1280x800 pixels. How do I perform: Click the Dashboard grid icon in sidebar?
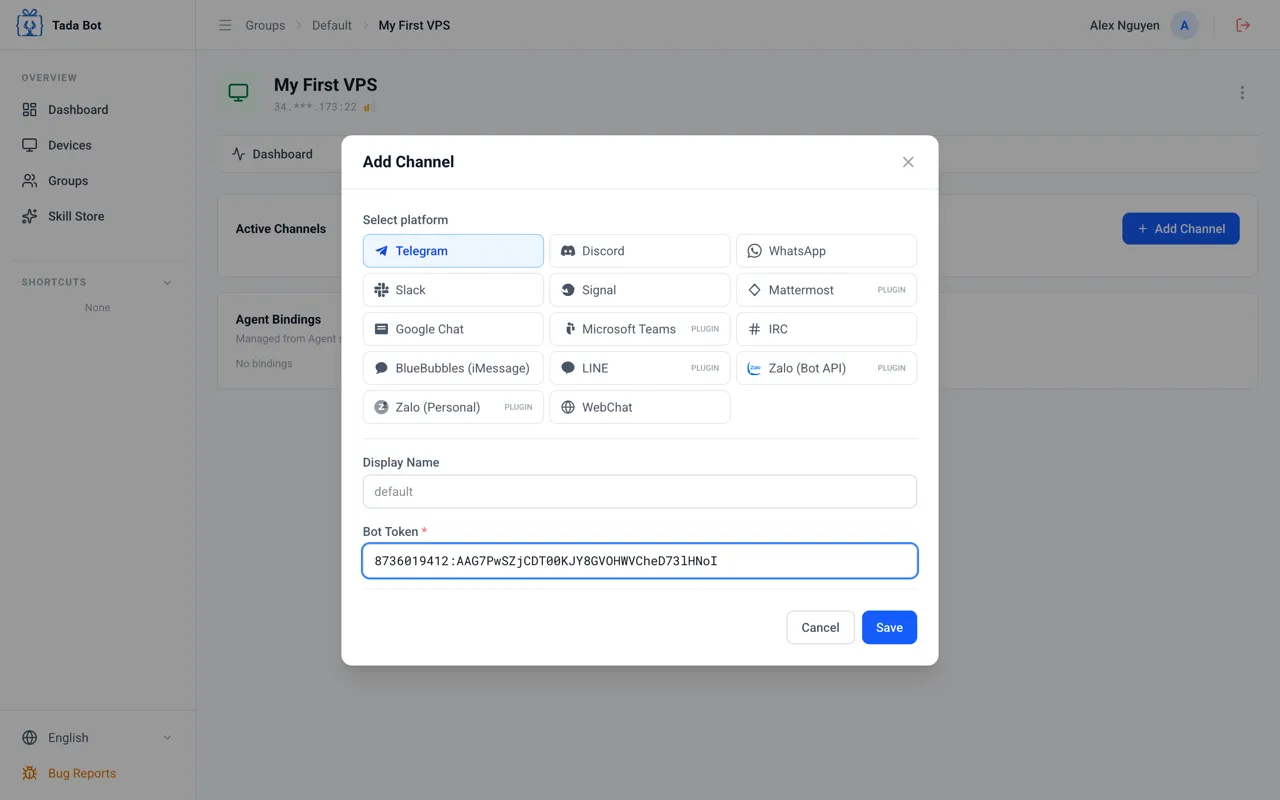coord(30,110)
